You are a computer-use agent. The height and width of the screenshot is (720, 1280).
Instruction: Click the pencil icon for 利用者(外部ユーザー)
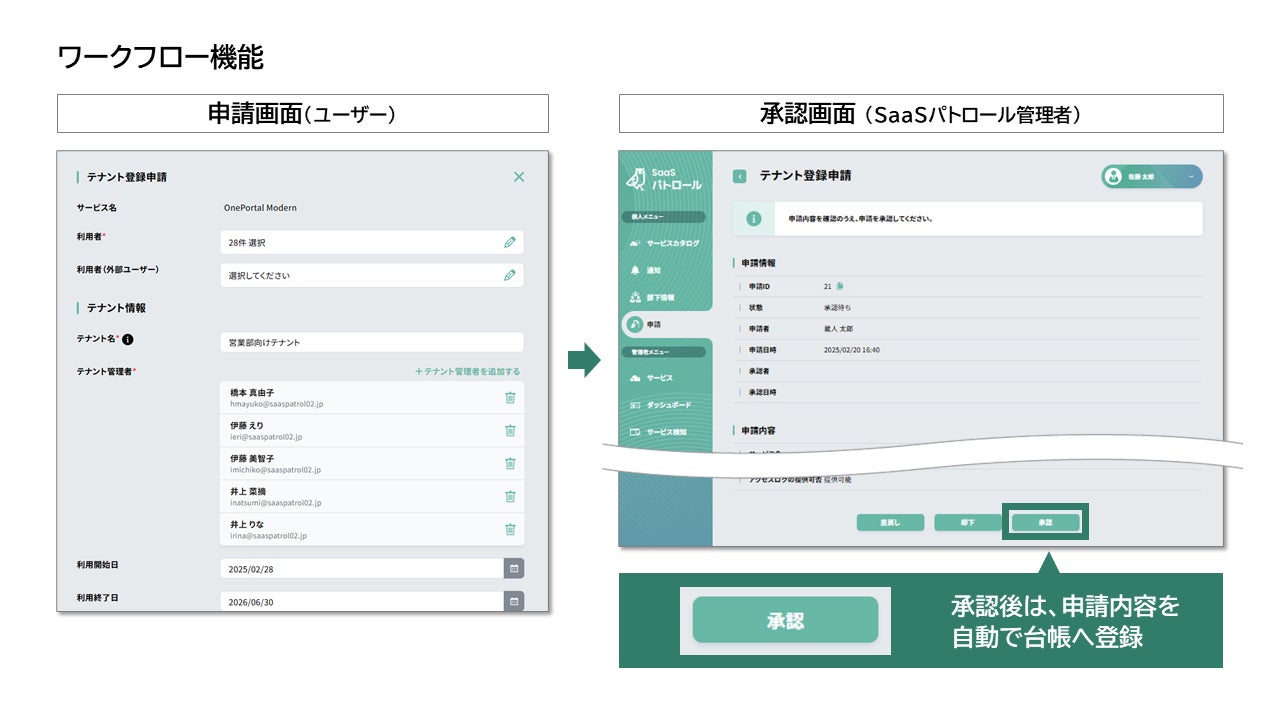point(510,275)
